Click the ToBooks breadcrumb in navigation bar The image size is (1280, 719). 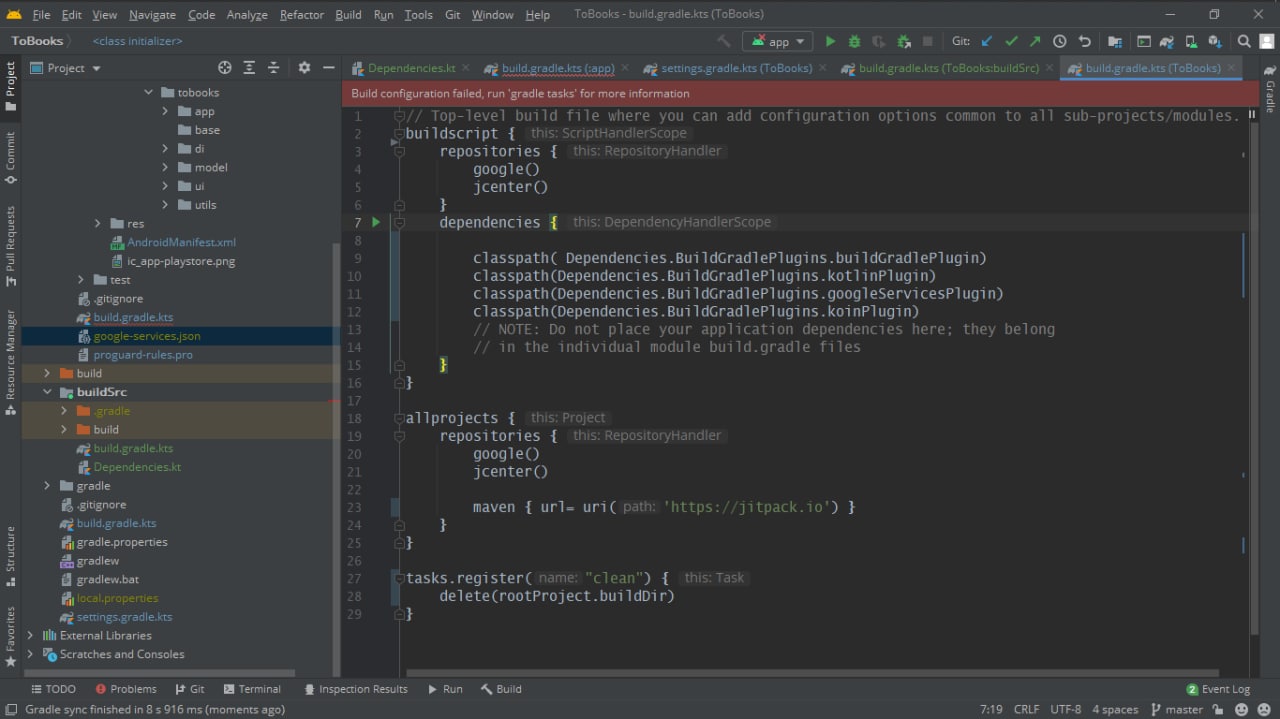tap(38, 41)
